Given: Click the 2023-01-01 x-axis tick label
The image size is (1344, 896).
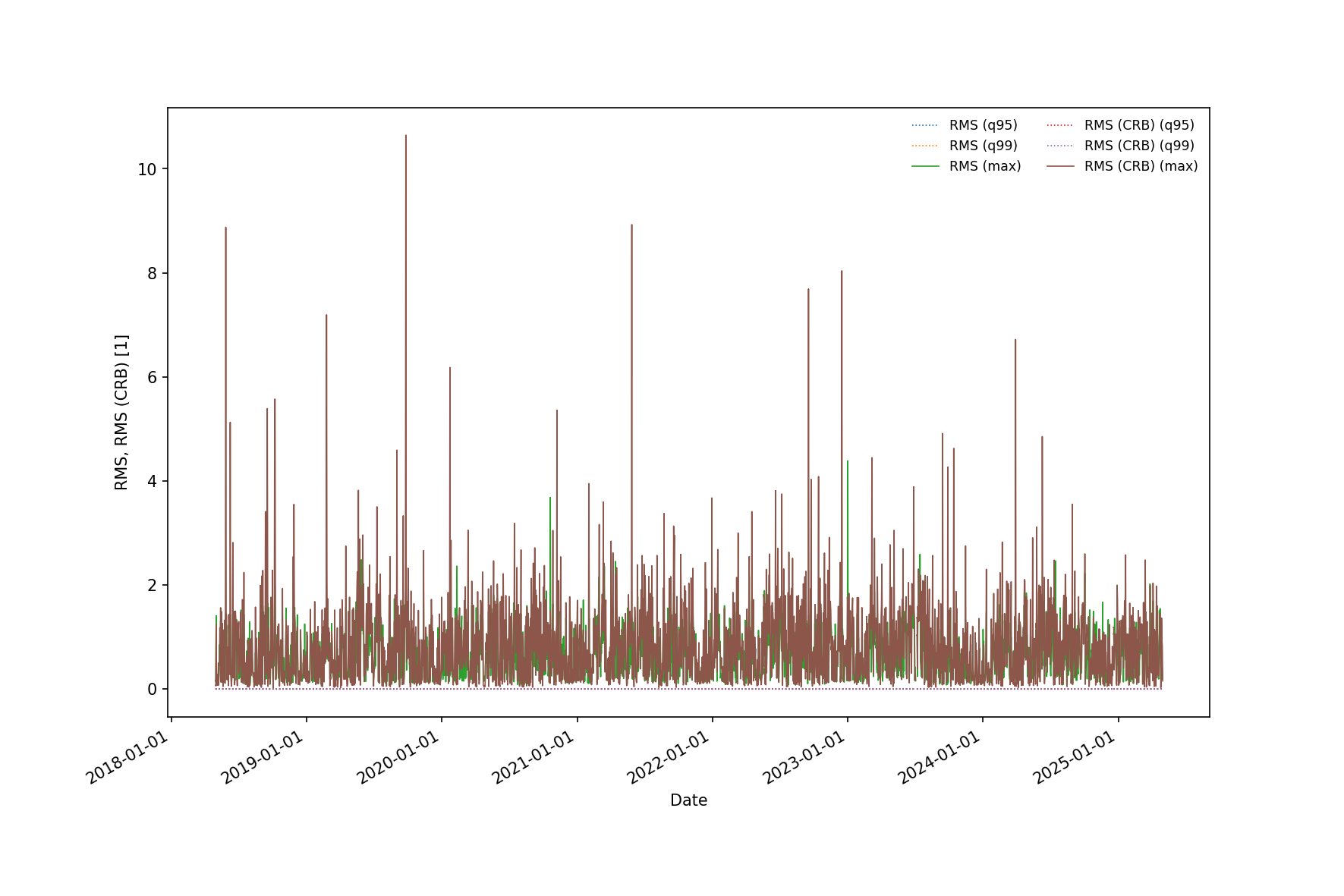Looking at the screenshot, I should (804, 757).
